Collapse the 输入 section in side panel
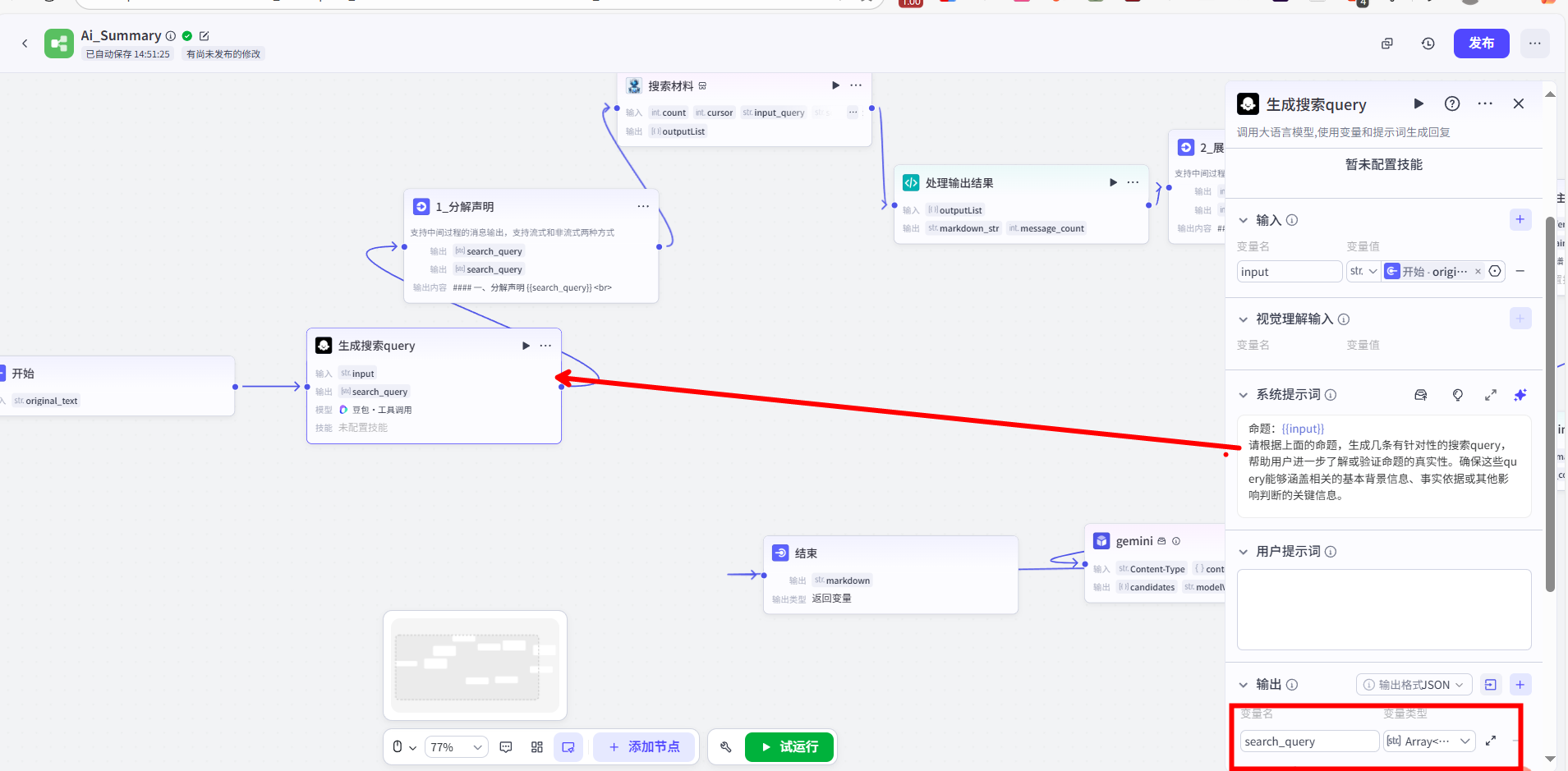Image resolution: width=1568 pixels, height=771 pixels. [x=1244, y=220]
